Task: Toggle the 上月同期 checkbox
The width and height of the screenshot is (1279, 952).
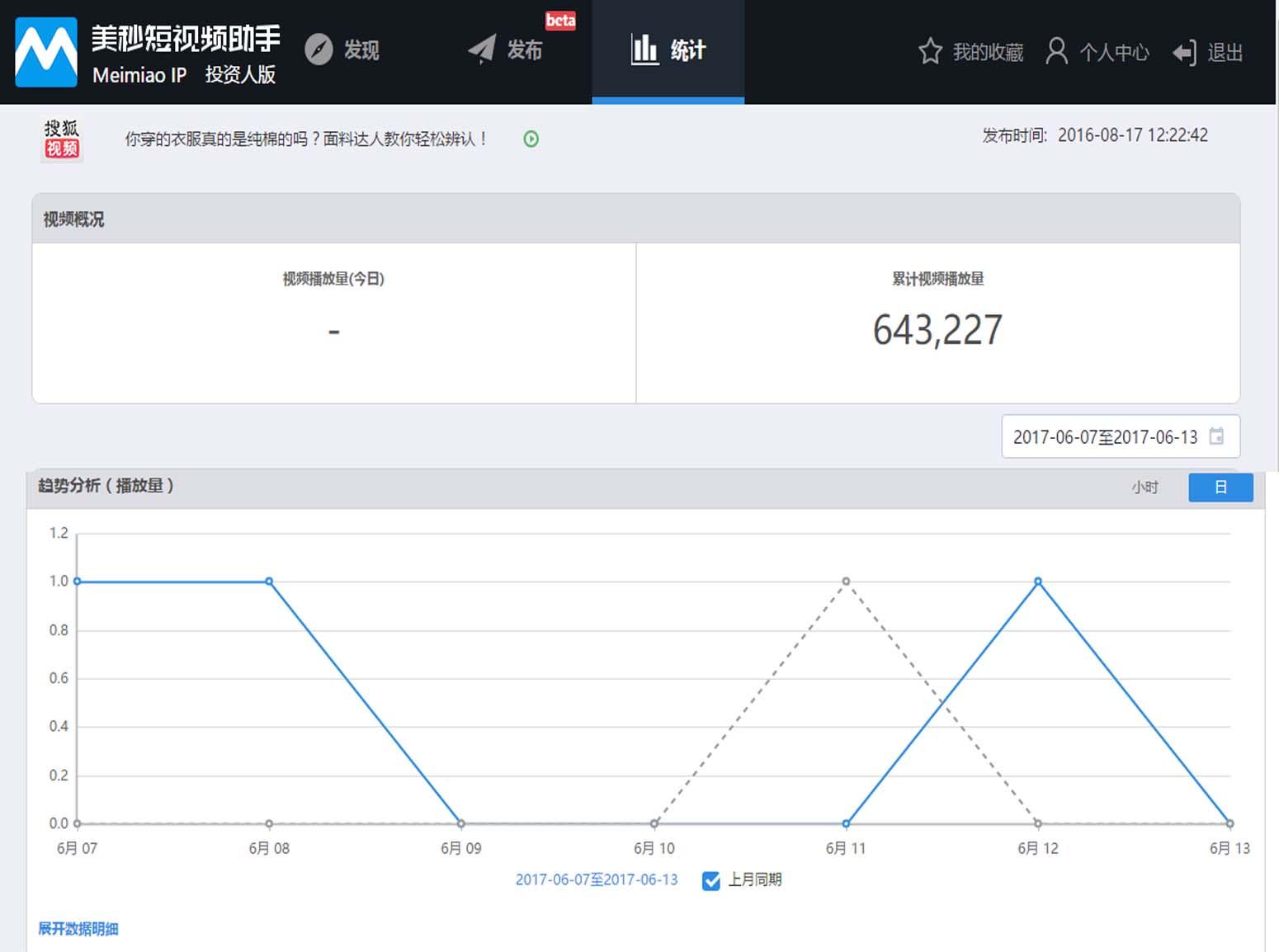Action: [710, 881]
